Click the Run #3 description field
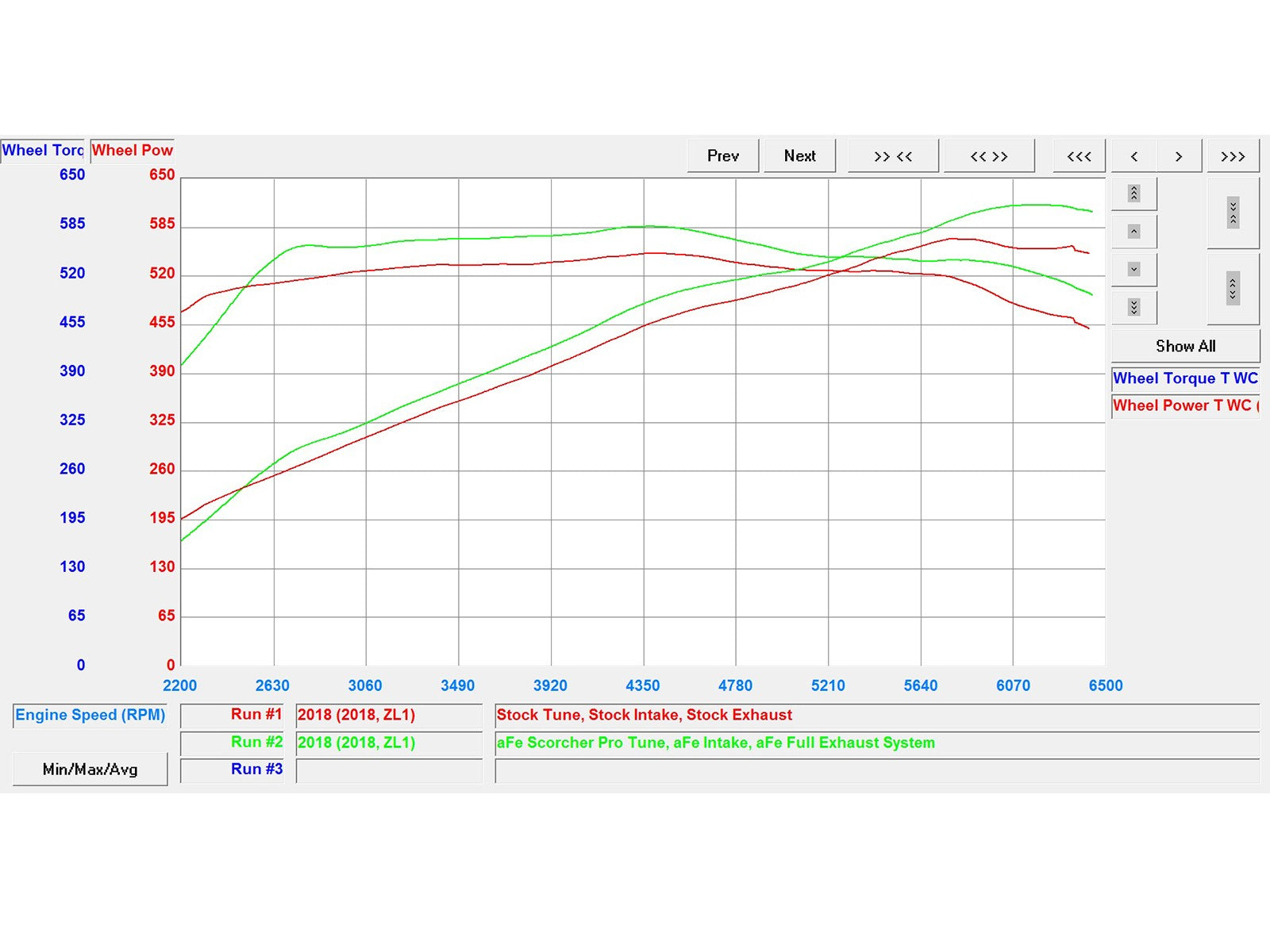The image size is (1270, 952). [876, 770]
